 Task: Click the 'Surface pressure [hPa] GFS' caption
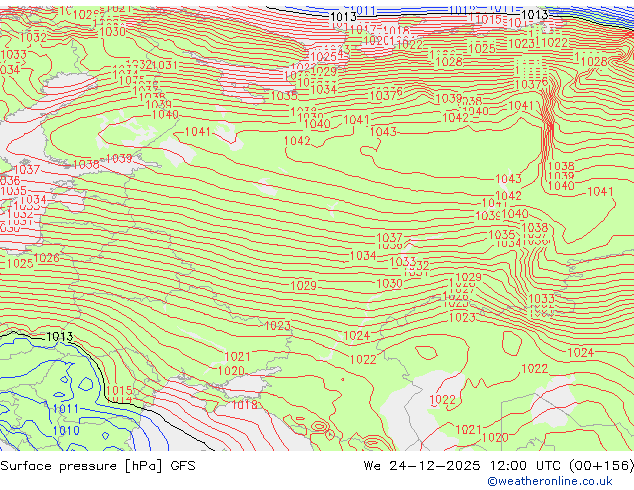click(98, 466)
